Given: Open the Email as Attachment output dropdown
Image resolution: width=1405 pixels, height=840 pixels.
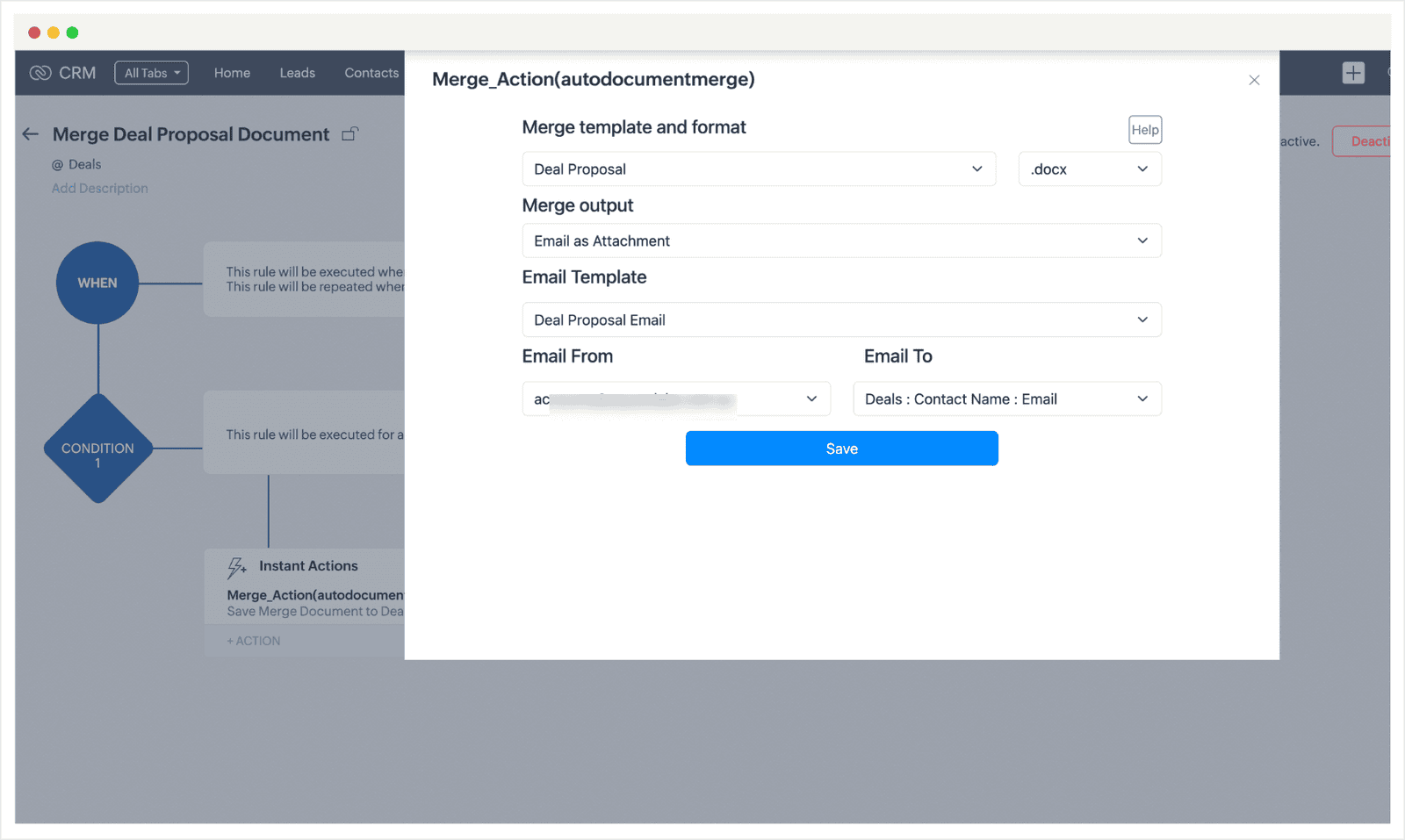Looking at the screenshot, I should [841, 241].
